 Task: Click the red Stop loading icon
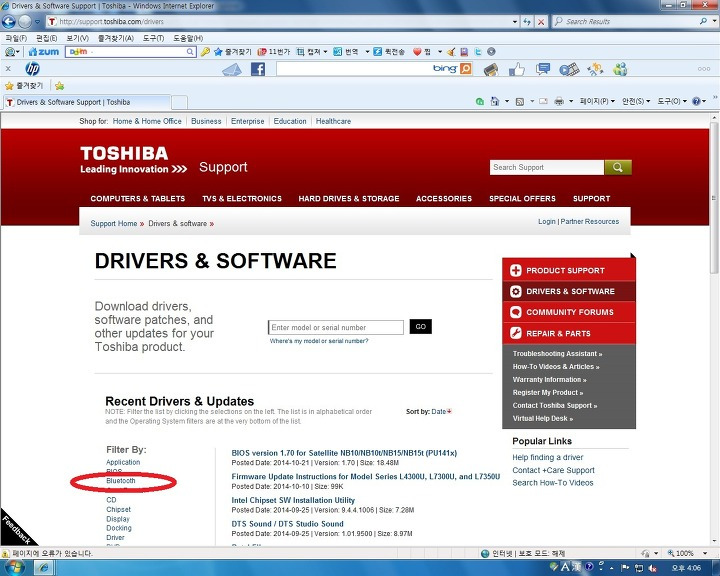point(541,22)
